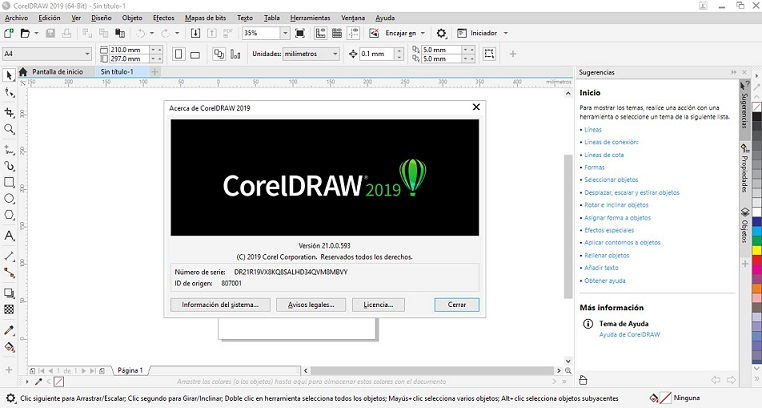
Task: Expand the Encajar en dropdown
Action: point(423,33)
